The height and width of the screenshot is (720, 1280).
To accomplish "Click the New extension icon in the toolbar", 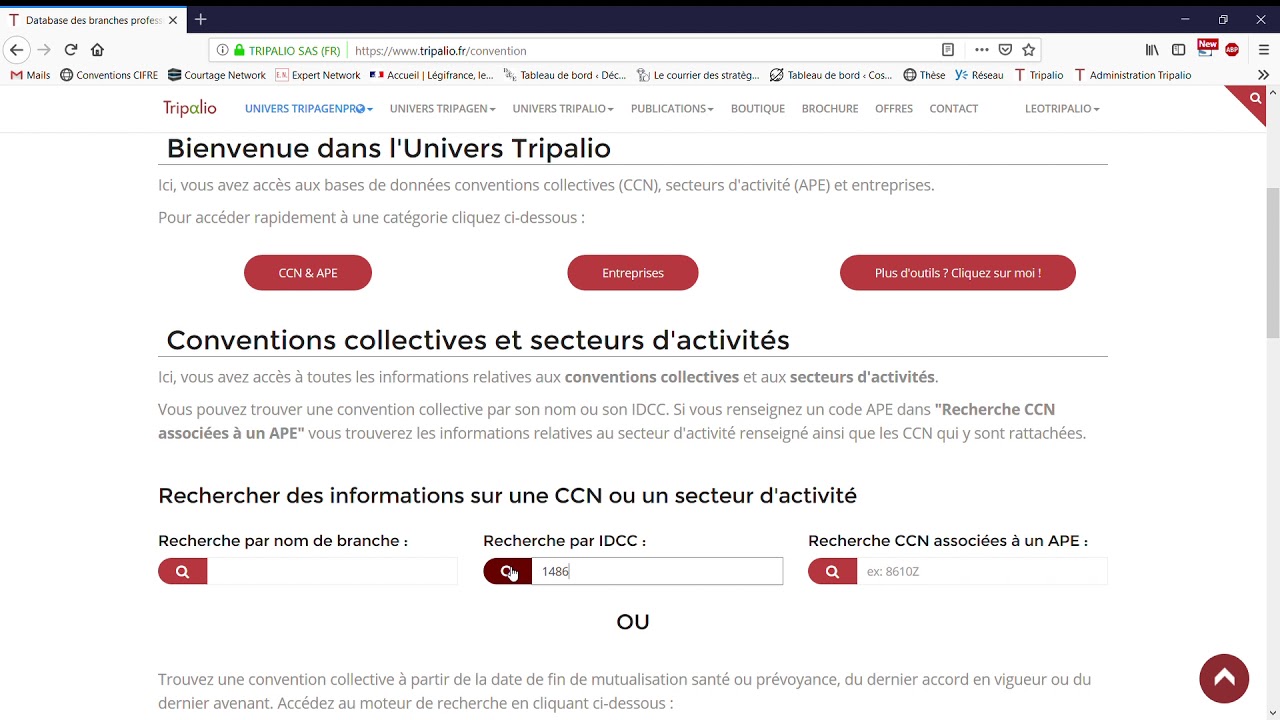I will (1207, 49).
